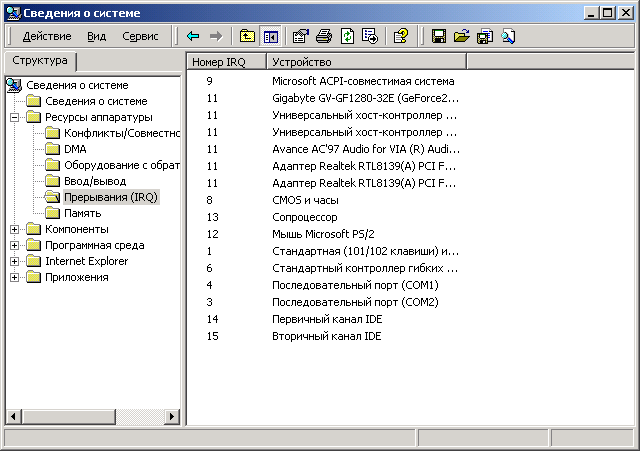The image size is (640, 451).
Task: Click the tree horizontal scrollbar thumb
Action: [69, 417]
